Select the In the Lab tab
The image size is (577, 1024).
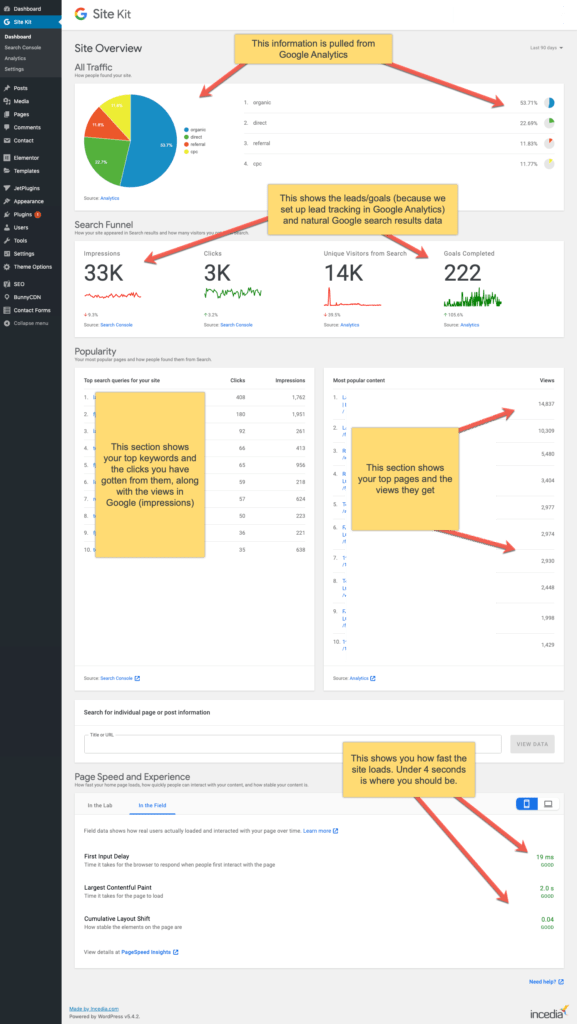100,805
